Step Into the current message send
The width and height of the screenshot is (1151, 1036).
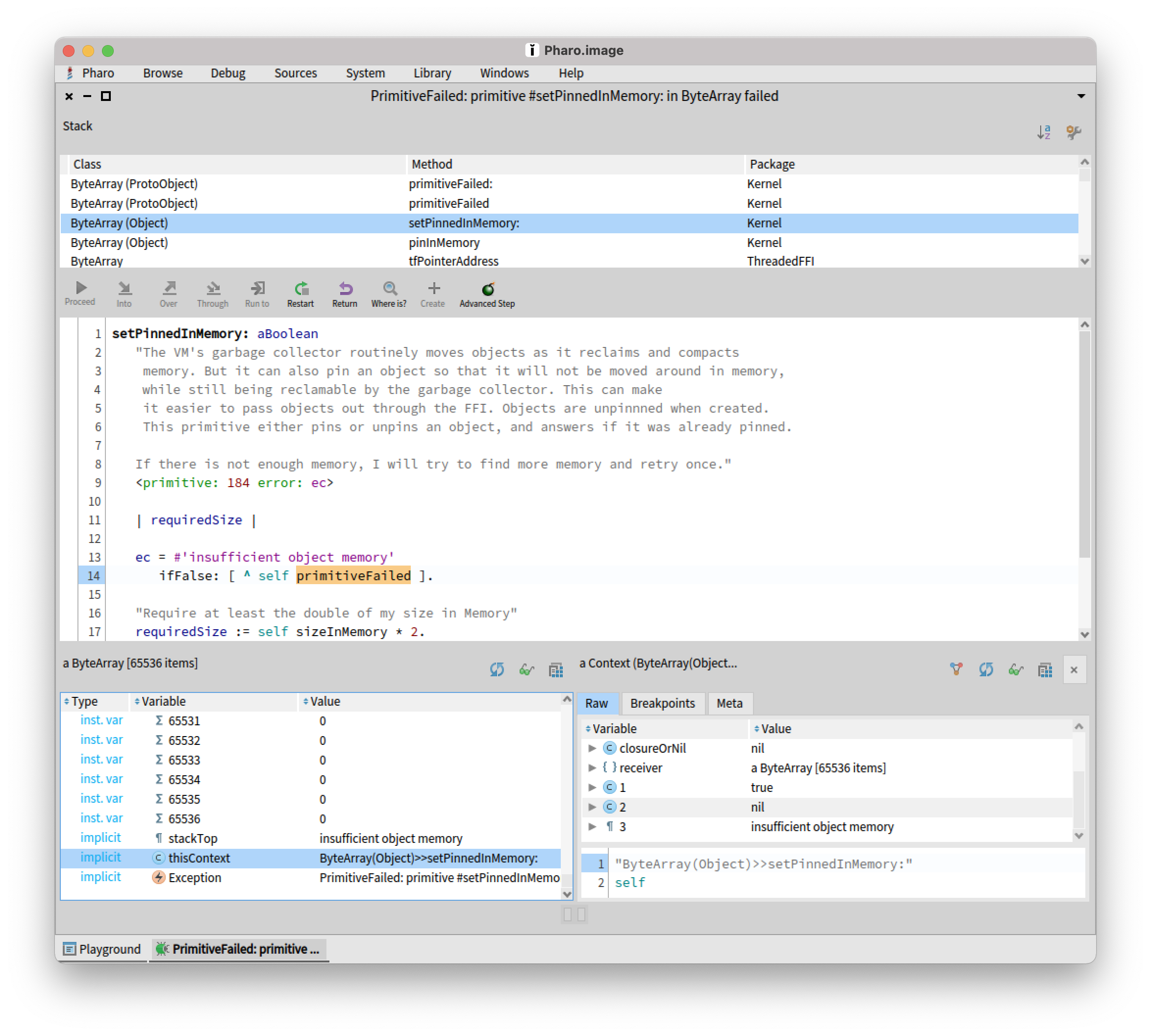pyautogui.click(x=124, y=288)
